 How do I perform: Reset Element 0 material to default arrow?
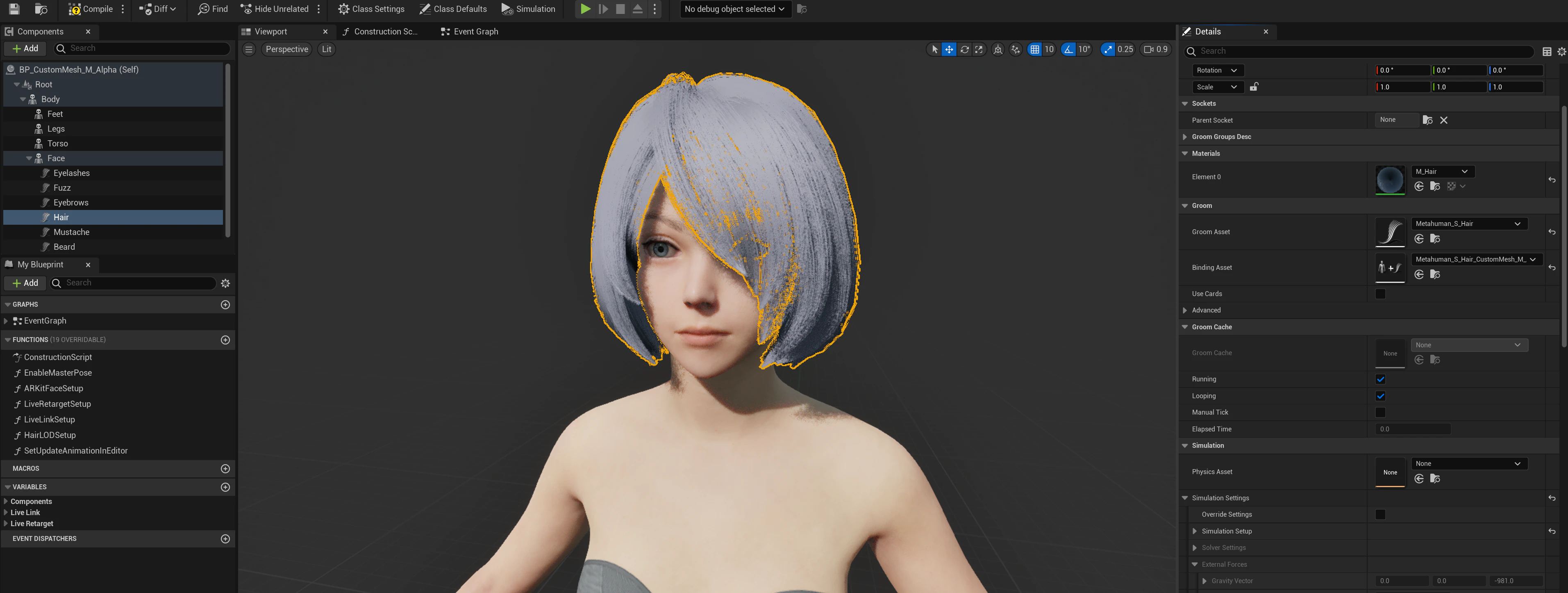[x=1552, y=180]
